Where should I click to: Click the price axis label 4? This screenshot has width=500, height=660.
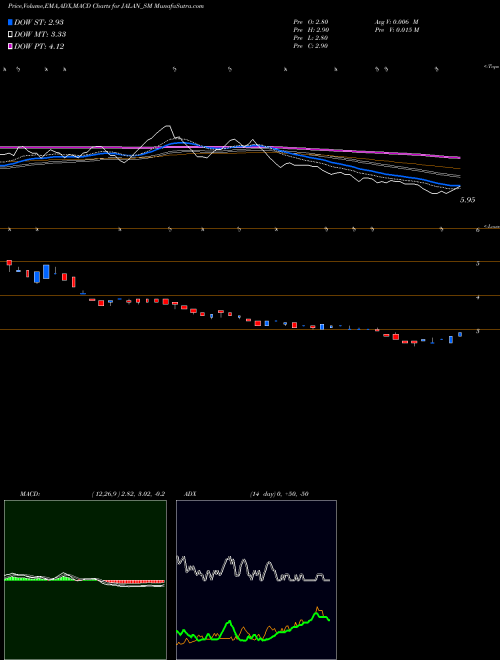(x=478, y=298)
